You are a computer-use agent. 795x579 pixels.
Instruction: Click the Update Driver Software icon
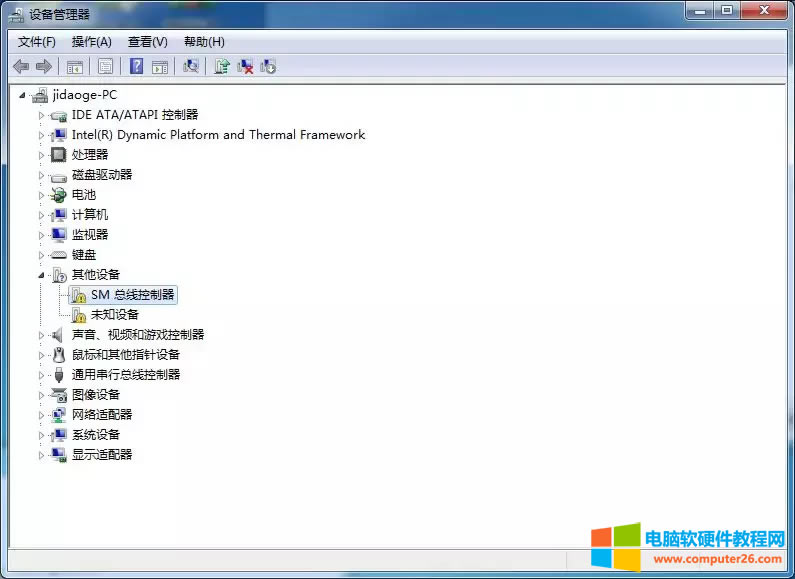(x=222, y=66)
